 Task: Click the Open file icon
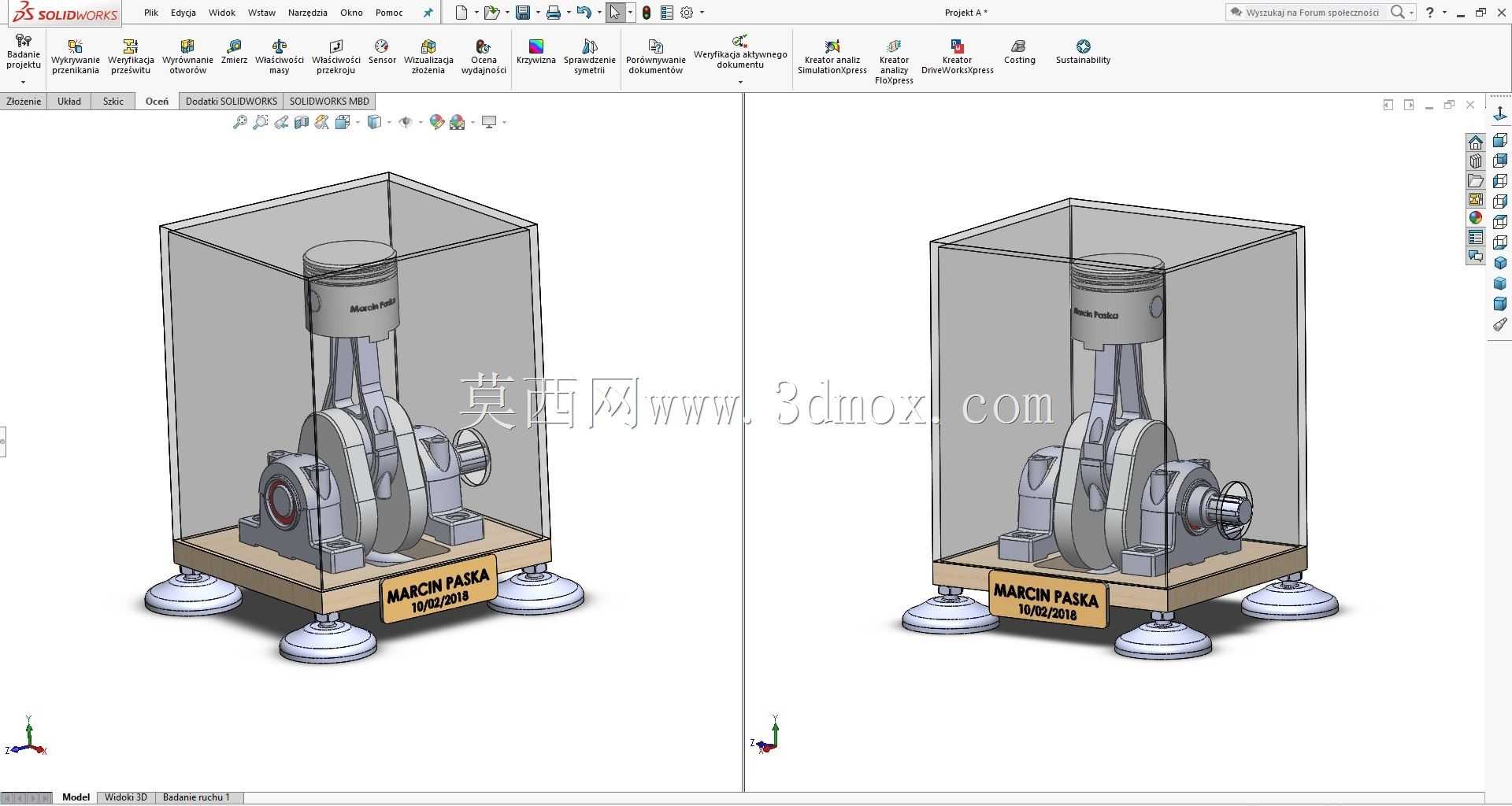[491, 13]
